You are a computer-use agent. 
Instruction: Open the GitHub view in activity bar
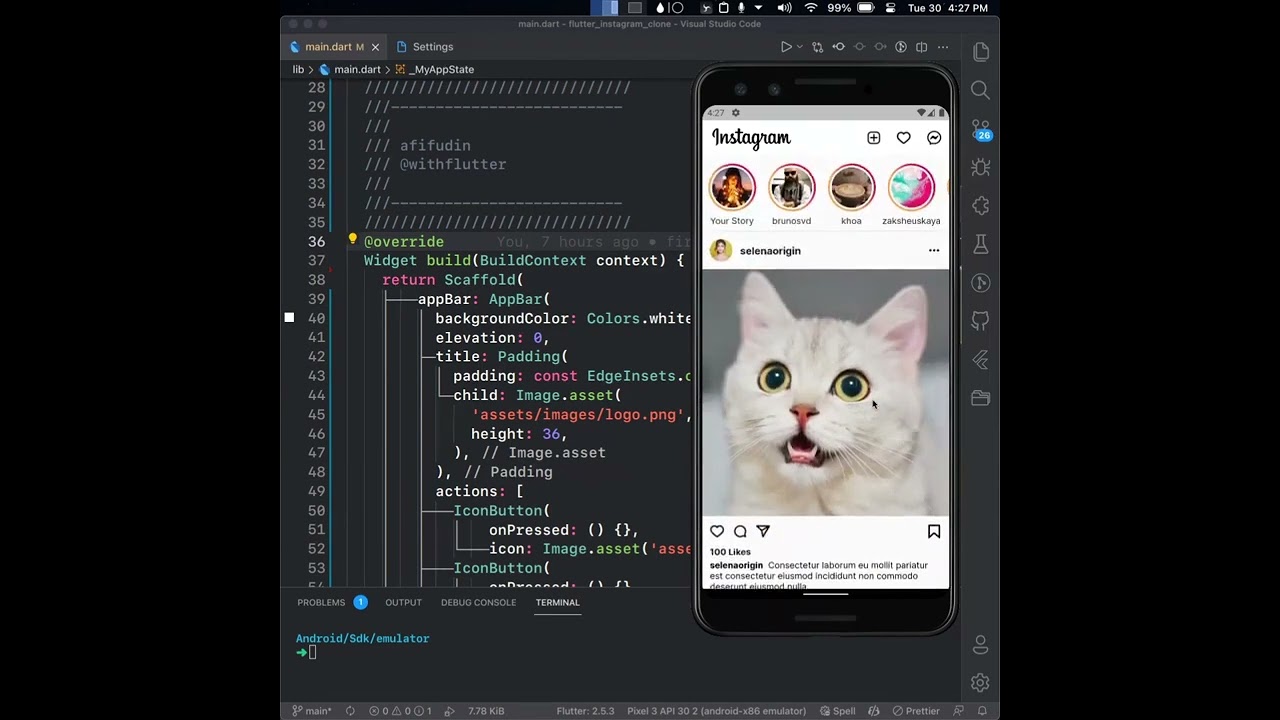click(x=980, y=321)
